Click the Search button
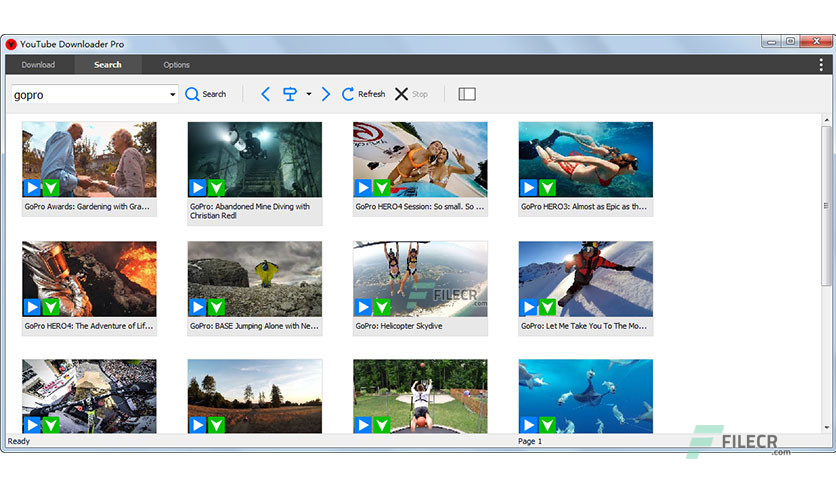Screen dimensions: 836x484 206,94
